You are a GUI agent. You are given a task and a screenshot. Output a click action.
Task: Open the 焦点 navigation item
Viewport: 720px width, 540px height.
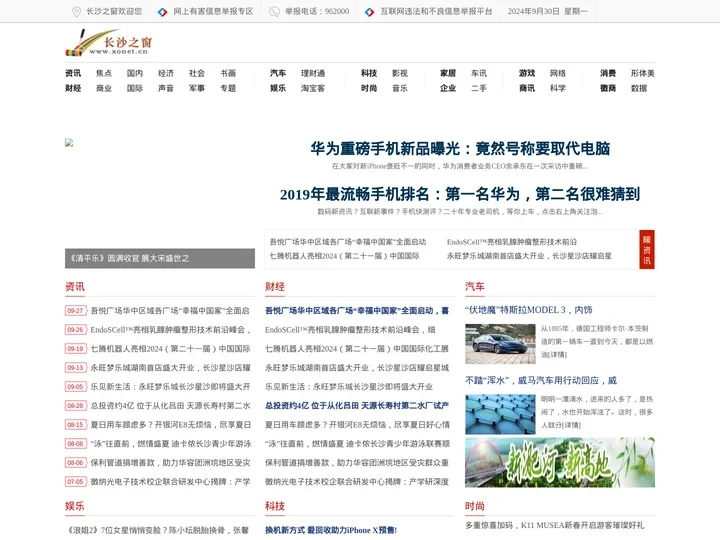104,73
